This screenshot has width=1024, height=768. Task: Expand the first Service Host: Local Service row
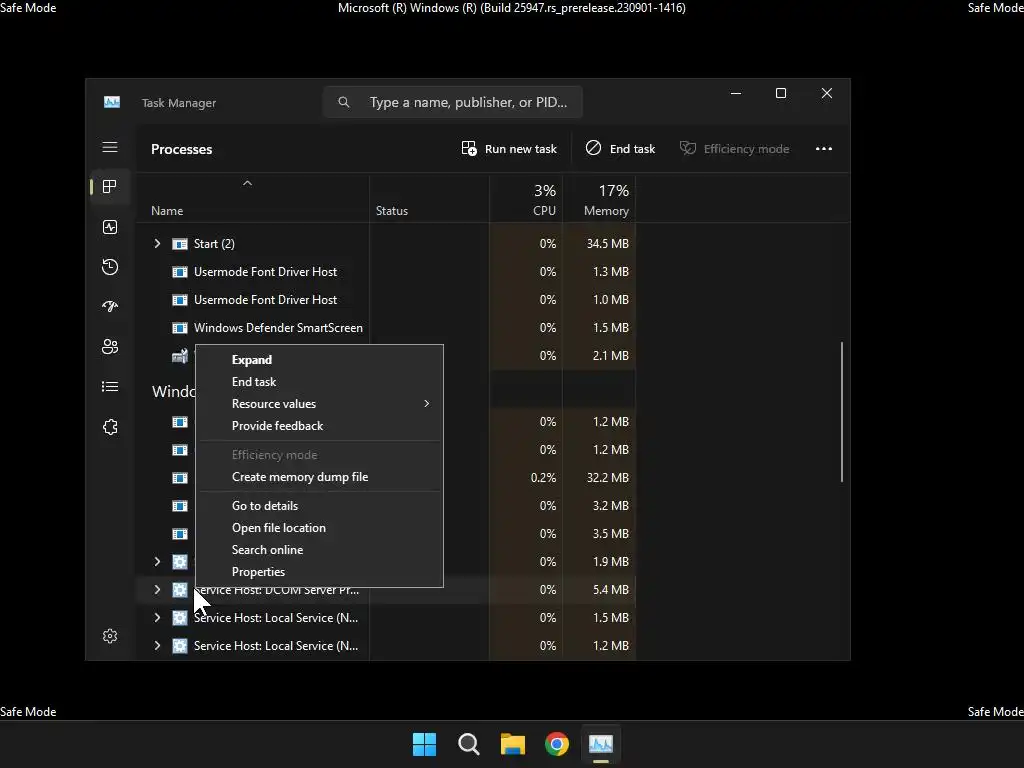pyautogui.click(x=157, y=618)
